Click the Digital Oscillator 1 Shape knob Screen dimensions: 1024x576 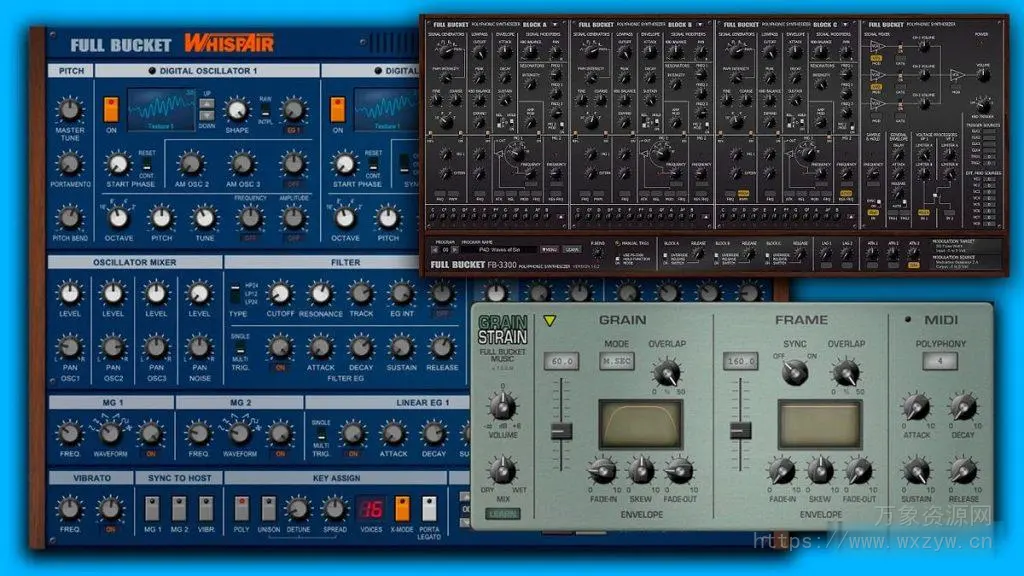[237, 110]
